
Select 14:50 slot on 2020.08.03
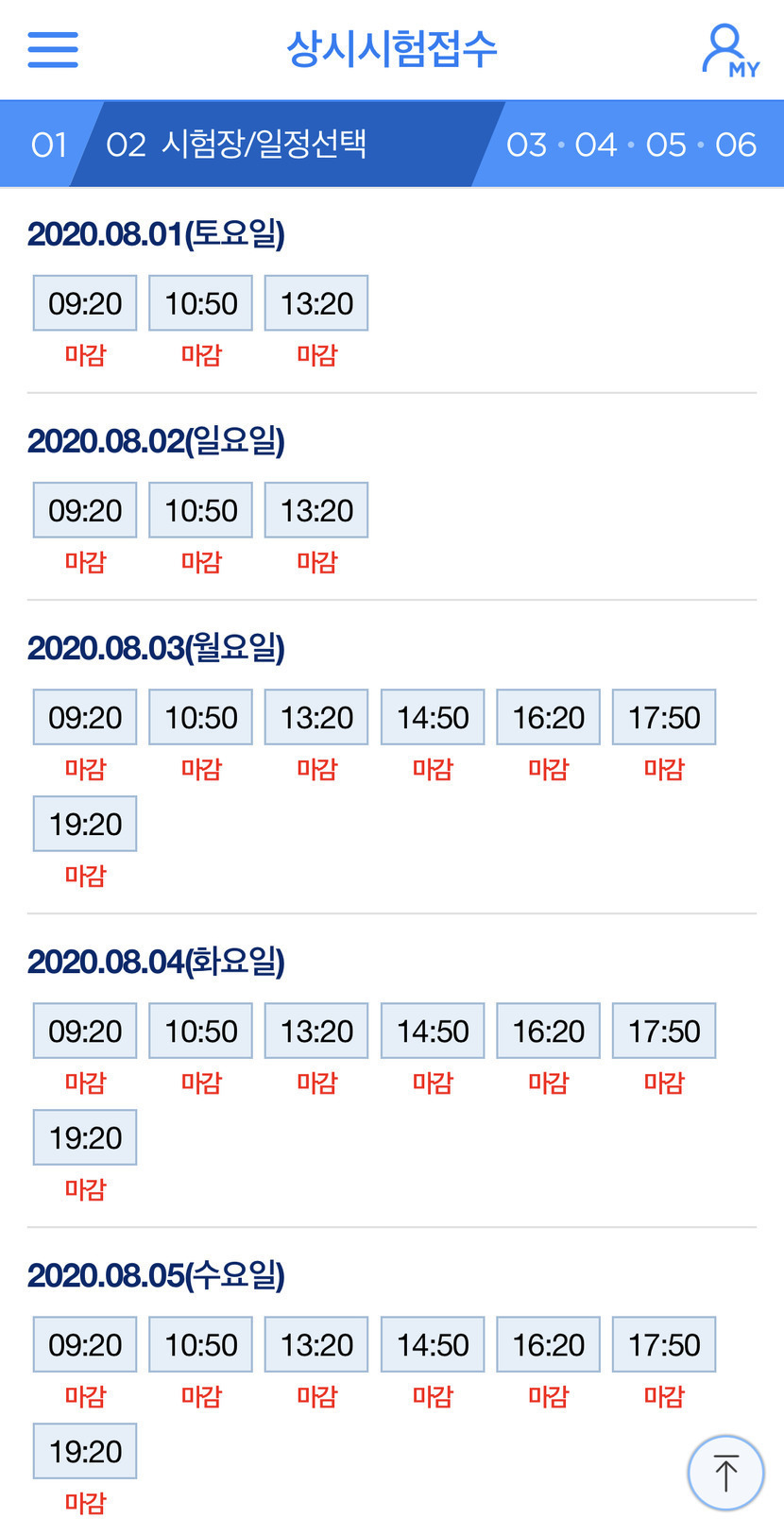pos(433,717)
